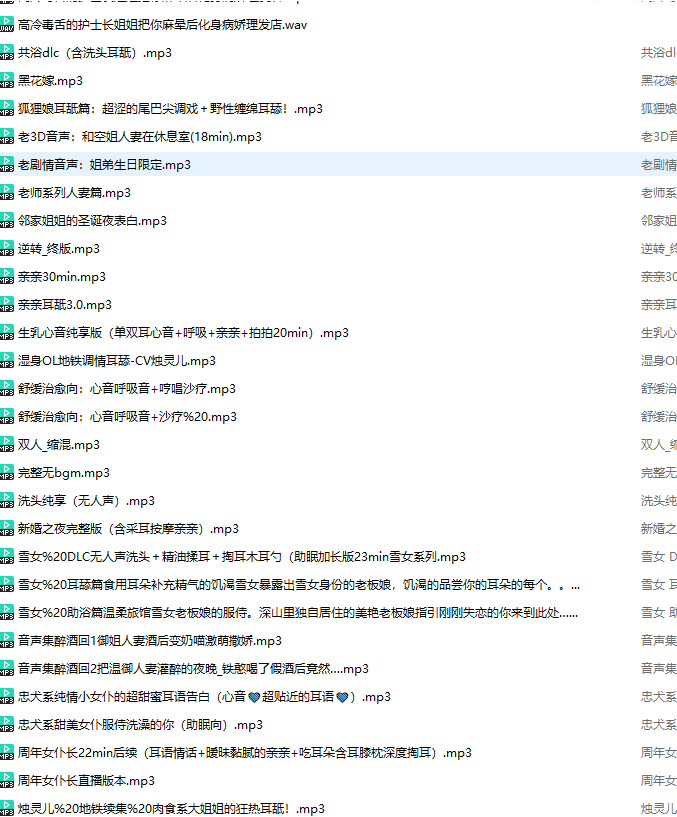Viewport: 677px width, 817px height.
Task: Select file 老3D音声：和空姐人妻在休息室(18min).mp3
Action: pos(140,137)
